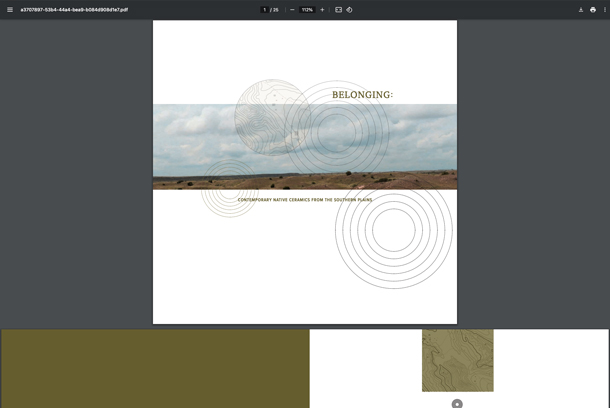Viewport: 610px width, 408px height.
Task: Download the PDF file
Action: [581, 10]
